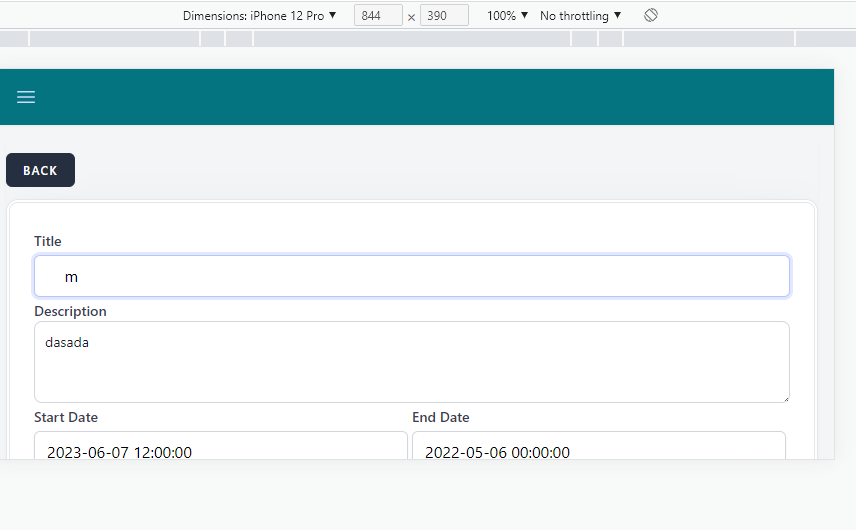Click the End Date label
856x530 pixels.
click(x=440, y=417)
